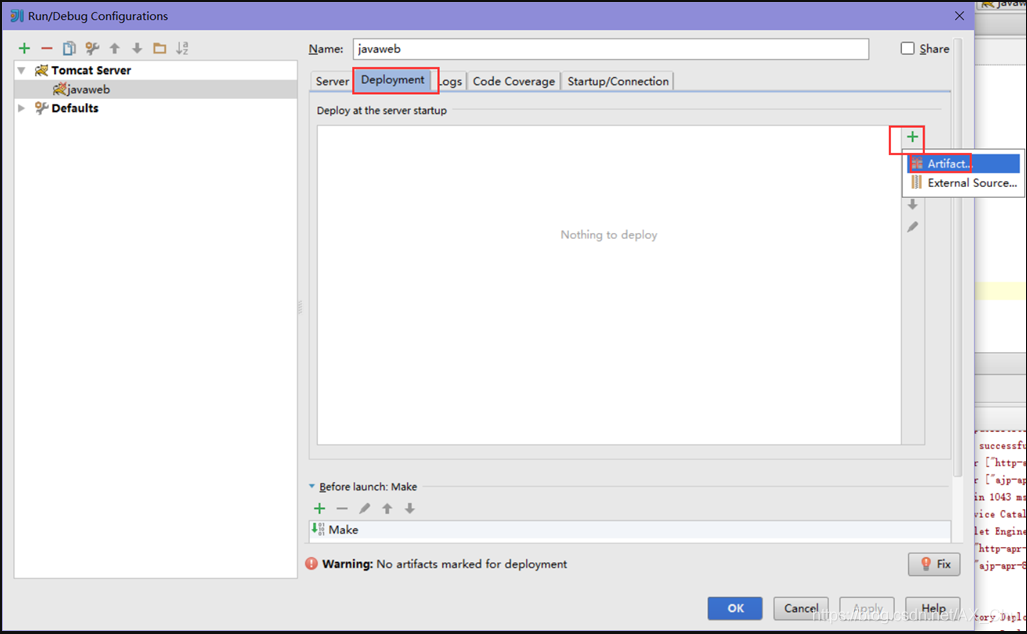Image resolution: width=1027 pixels, height=634 pixels.
Task: Copy the selected configuration
Action: (x=69, y=48)
